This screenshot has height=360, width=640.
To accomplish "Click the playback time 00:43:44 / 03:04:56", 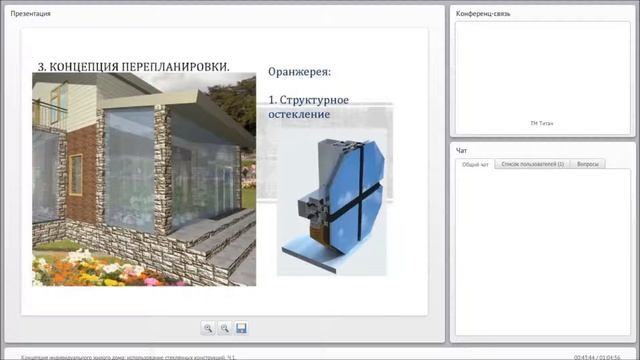I will 597,357.
